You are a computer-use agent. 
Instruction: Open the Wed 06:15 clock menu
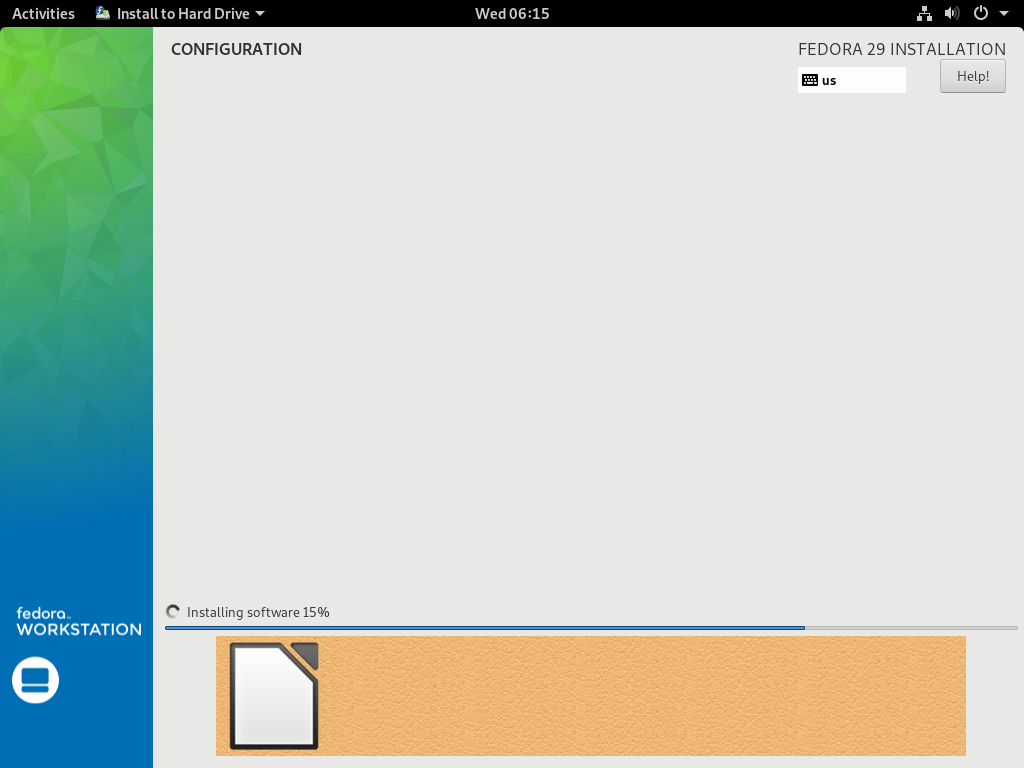(x=512, y=13)
